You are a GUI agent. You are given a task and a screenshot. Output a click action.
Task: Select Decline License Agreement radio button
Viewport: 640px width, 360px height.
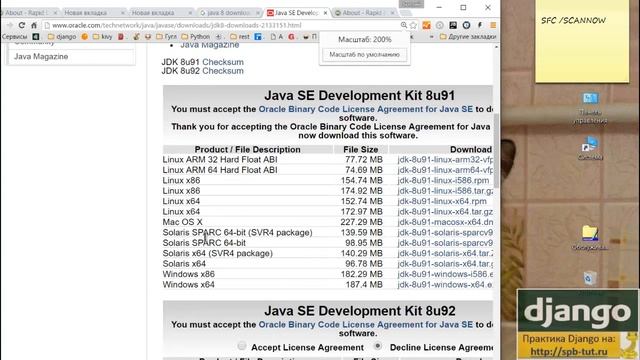[x=378, y=346]
